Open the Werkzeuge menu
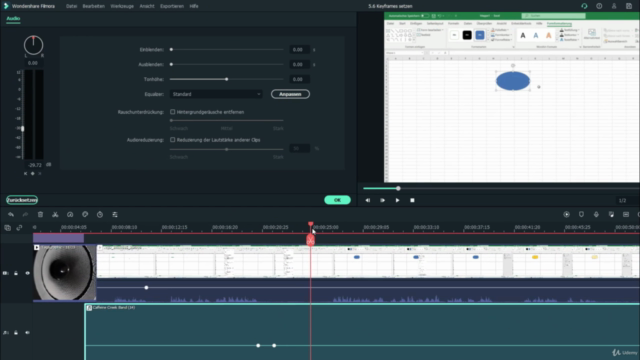The height and width of the screenshot is (360, 640). click(x=122, y=6)
